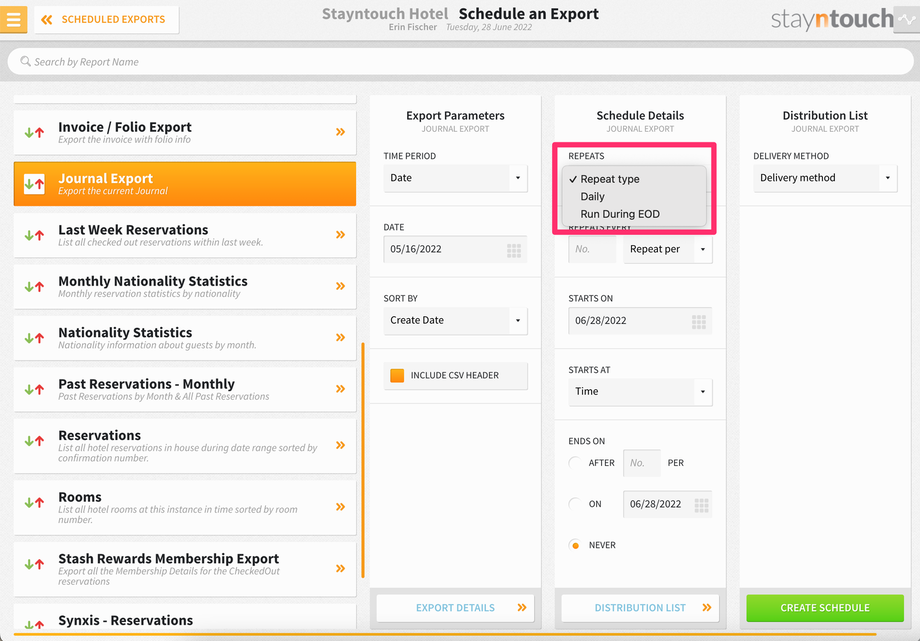Open Stash Rewards Membership Export chevron
Image resolution: width=920 pixels, height=641 pixels.
[x=340, y=568]
